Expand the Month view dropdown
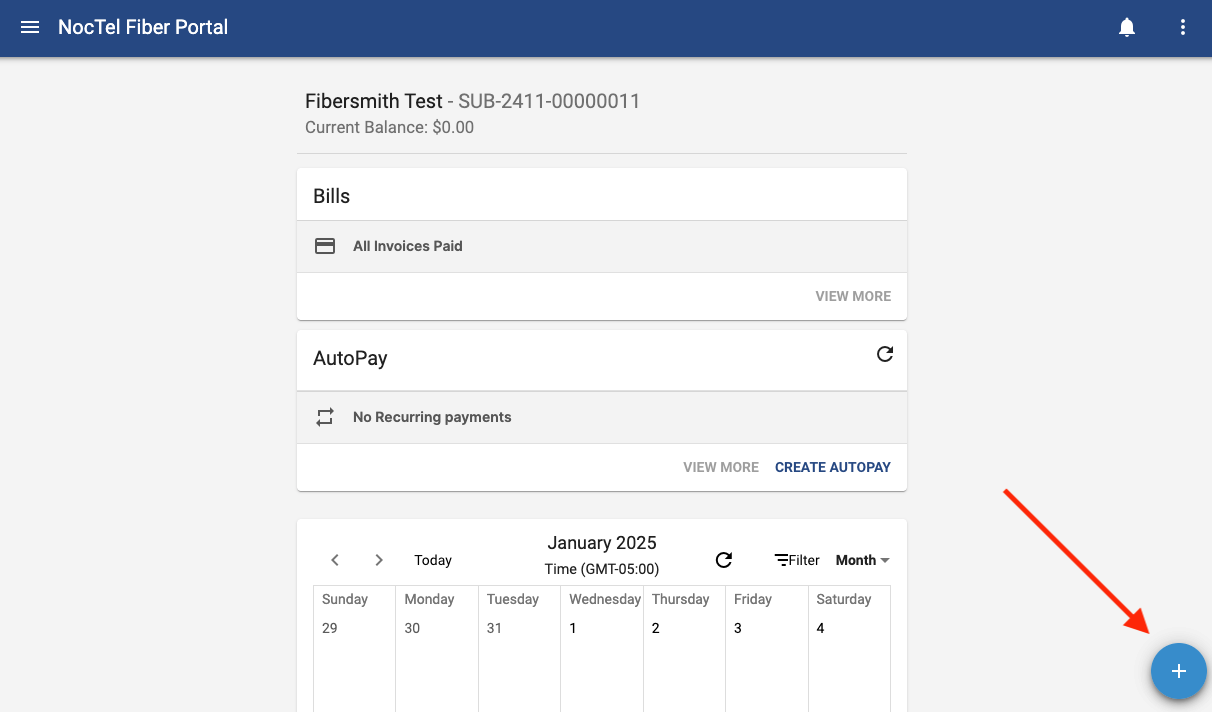 862,560
